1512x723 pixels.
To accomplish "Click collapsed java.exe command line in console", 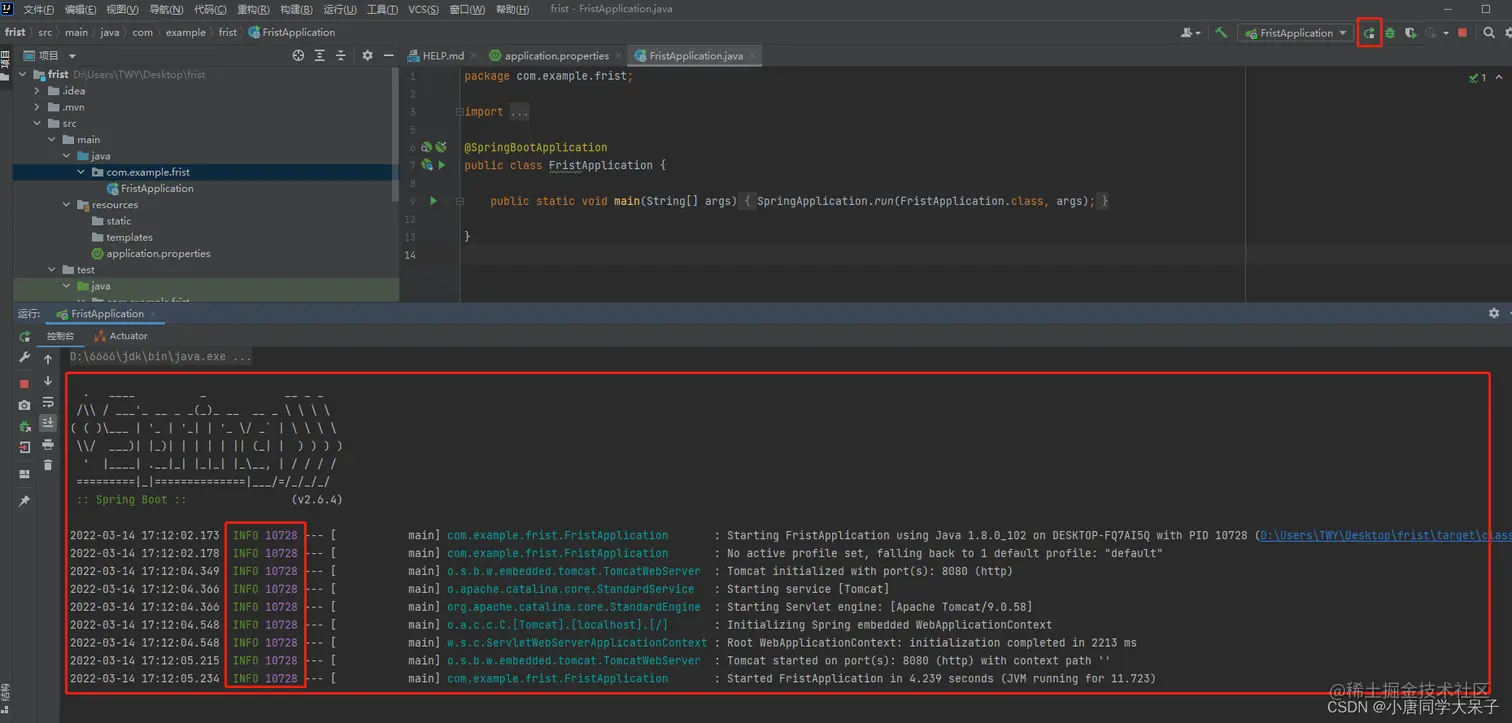I will coord(161,357).
